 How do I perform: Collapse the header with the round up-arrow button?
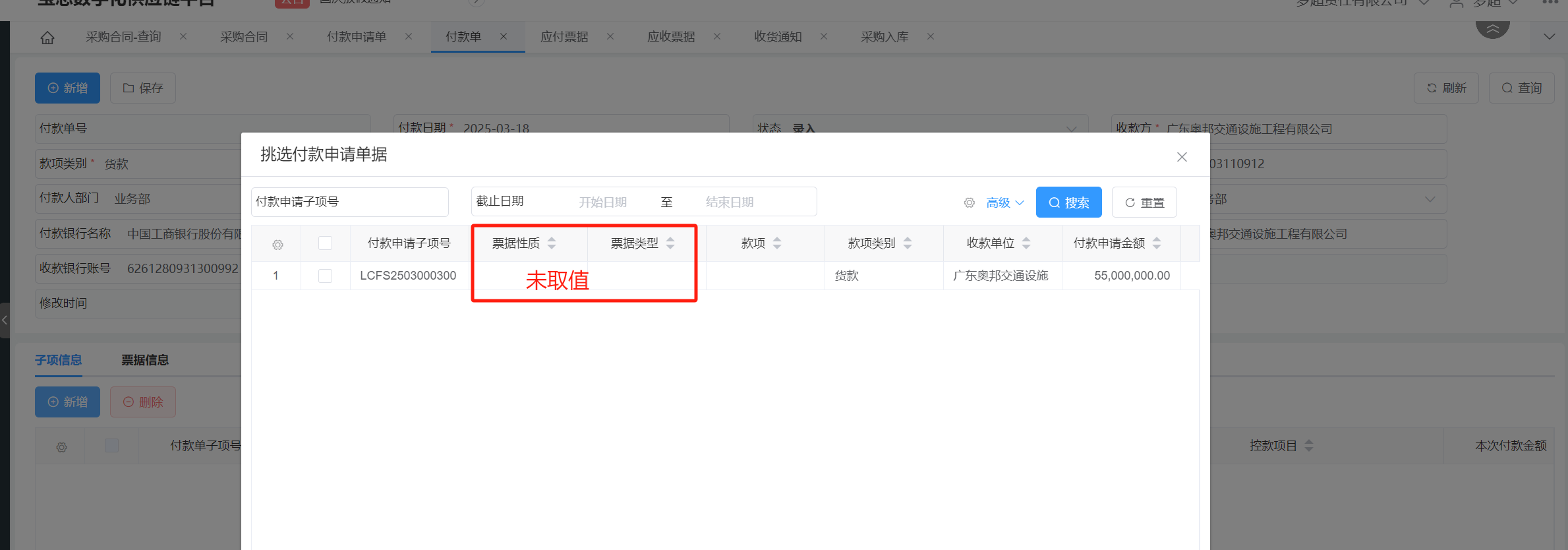click(1493, 29)
